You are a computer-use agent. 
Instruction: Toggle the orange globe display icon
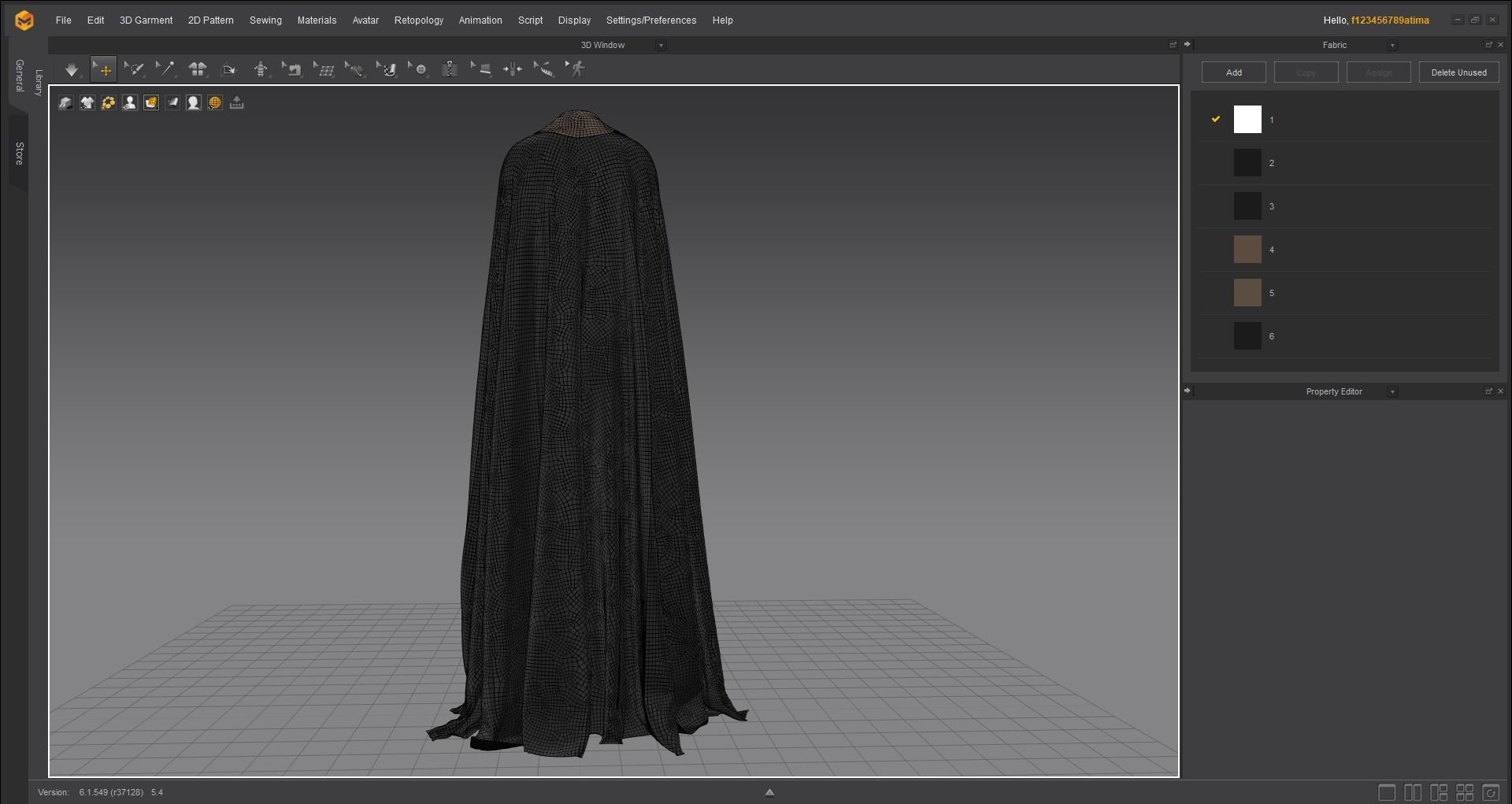(214, 102)
